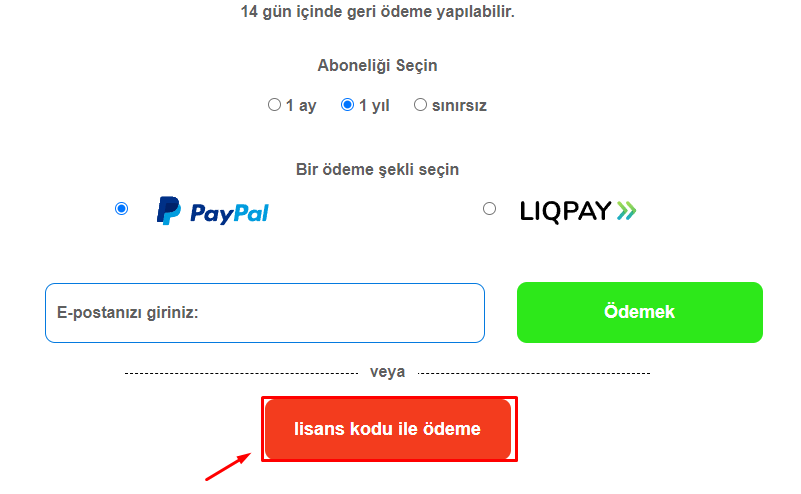This screenshot has width=801, height=494.
Task: Focus the E-postanızı giriniz email field
Action: (265, 313)
